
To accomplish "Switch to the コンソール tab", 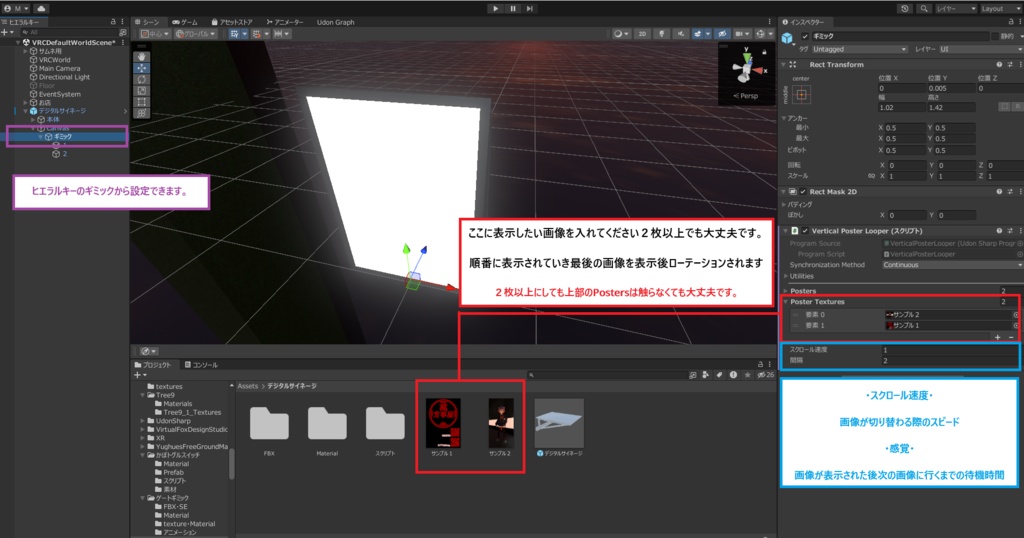I will point(201,365).
